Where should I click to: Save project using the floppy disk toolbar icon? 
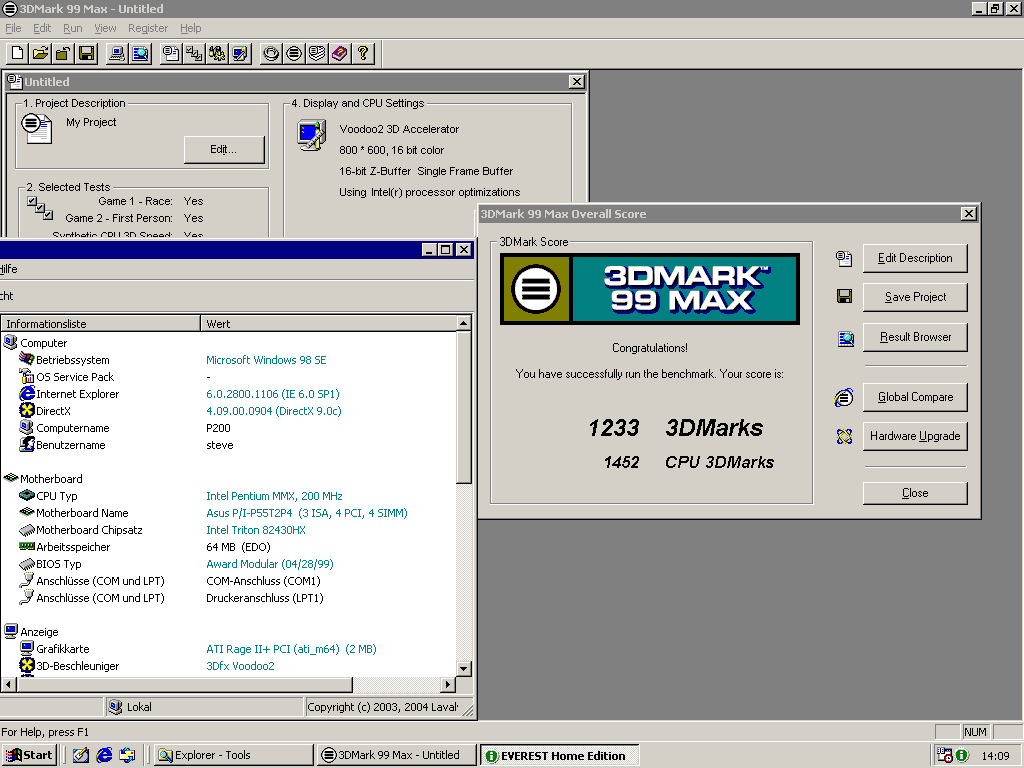86,54
